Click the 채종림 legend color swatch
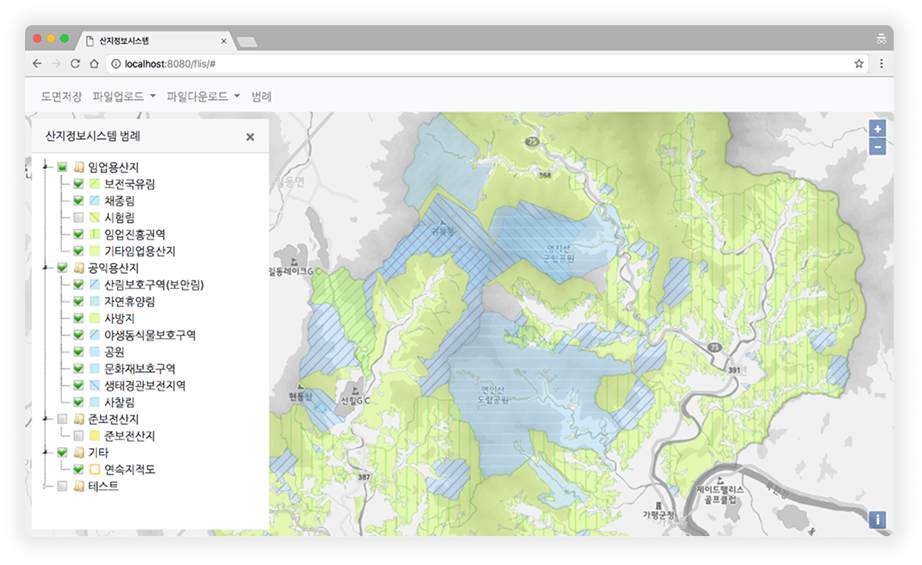Image resolution: width=922 pixels, height=565 pixels. coord(94,202)
